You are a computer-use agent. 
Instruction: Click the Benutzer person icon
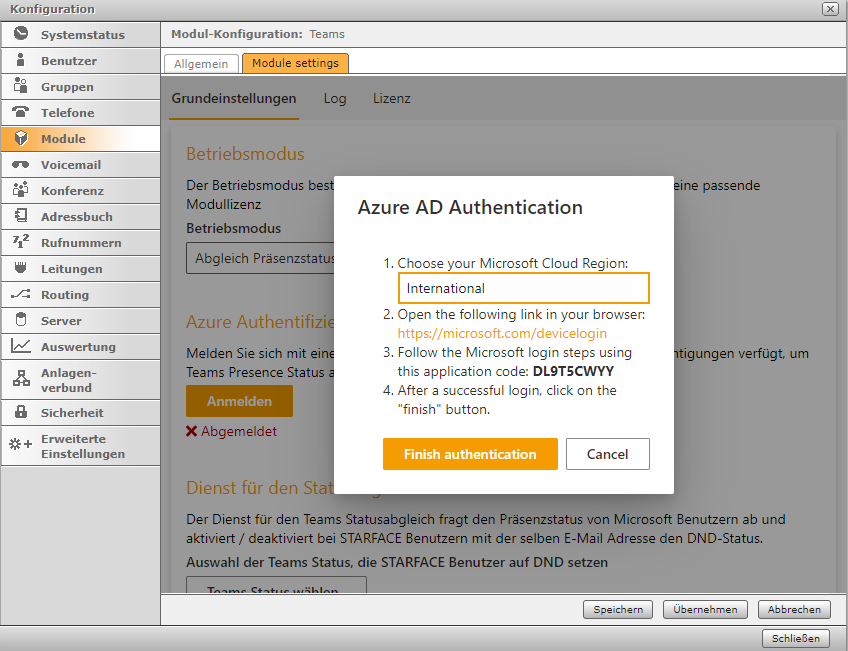click(x=21, y=59)
